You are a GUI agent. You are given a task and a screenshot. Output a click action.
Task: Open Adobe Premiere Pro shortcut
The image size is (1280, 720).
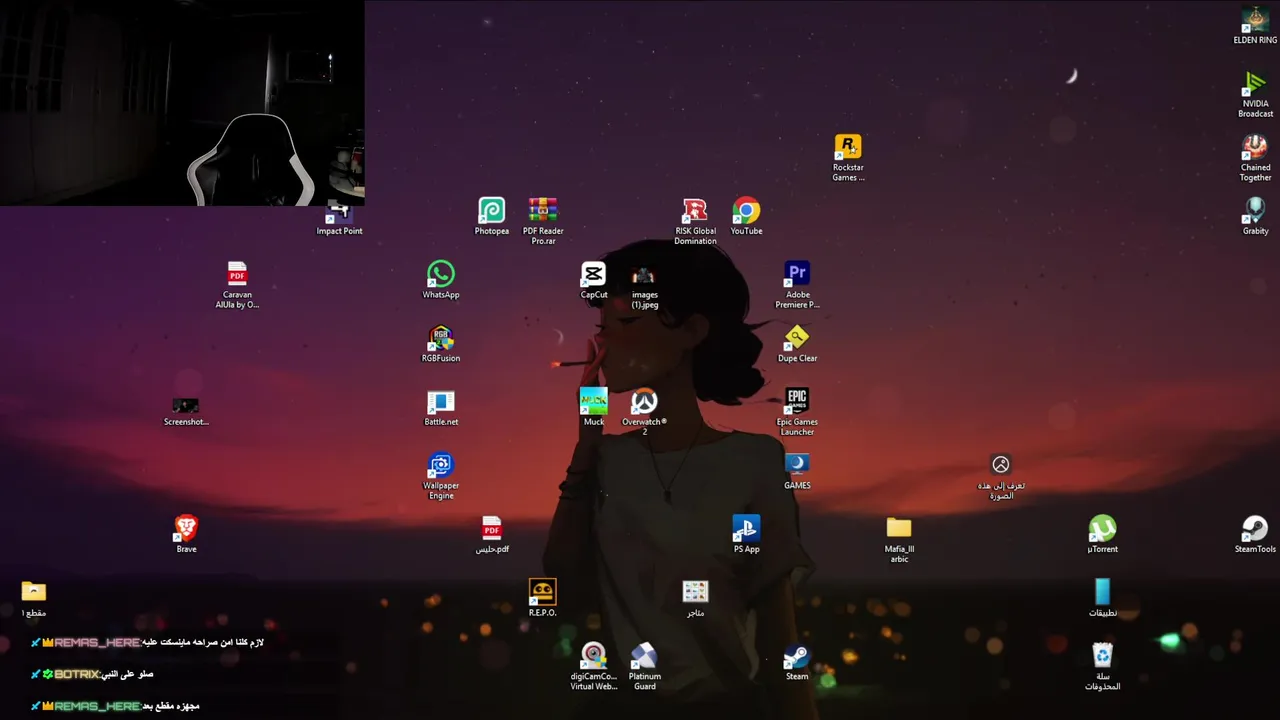[797, 285]
